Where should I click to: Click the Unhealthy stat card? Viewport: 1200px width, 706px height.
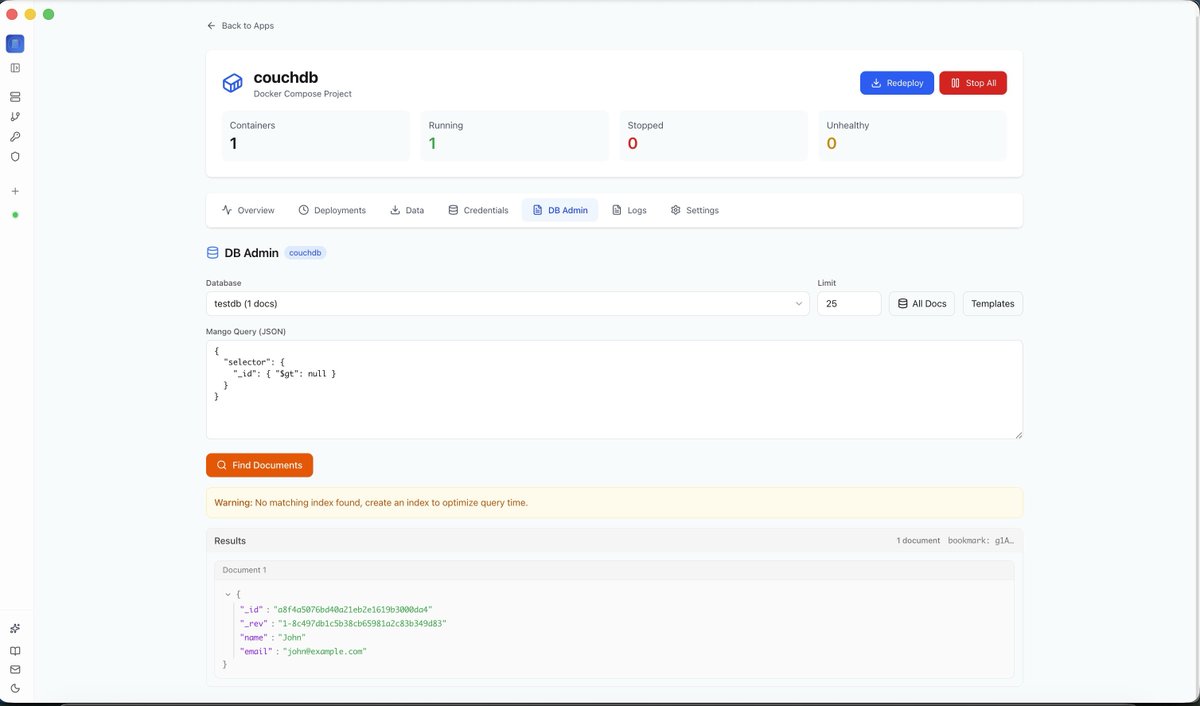coord(913,135)
